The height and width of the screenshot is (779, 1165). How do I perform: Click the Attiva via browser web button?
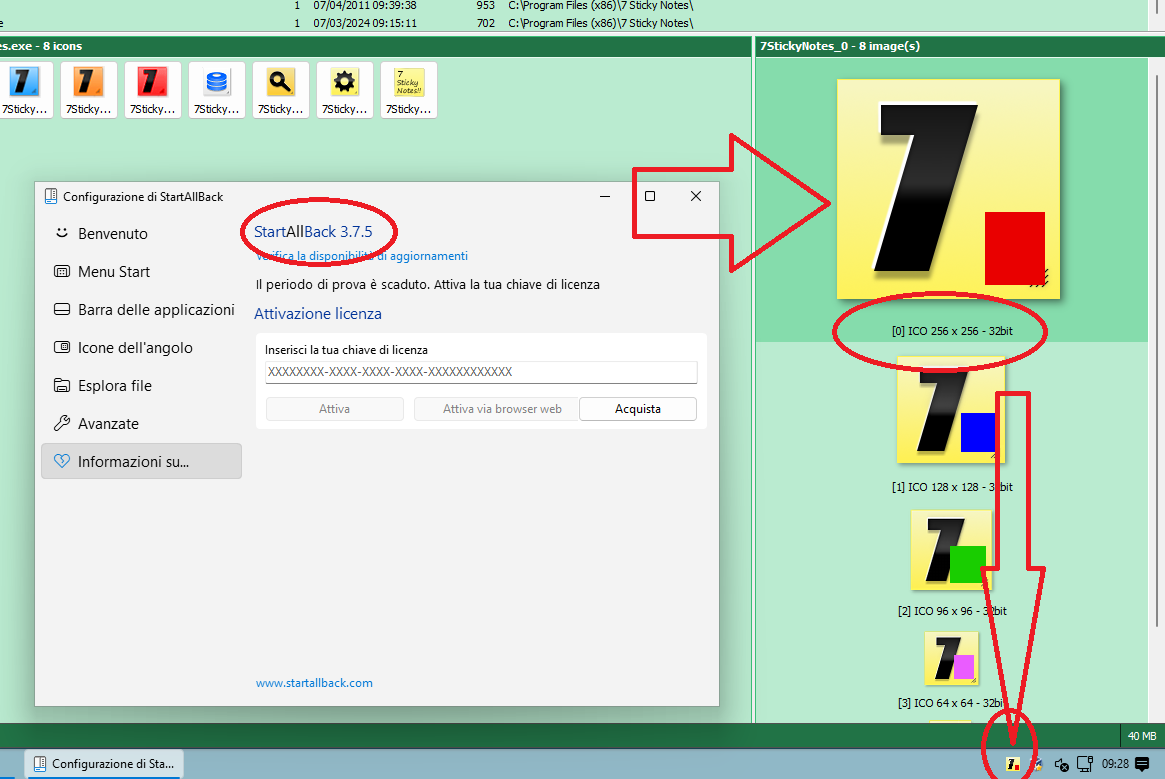click(x=496, y=409)
